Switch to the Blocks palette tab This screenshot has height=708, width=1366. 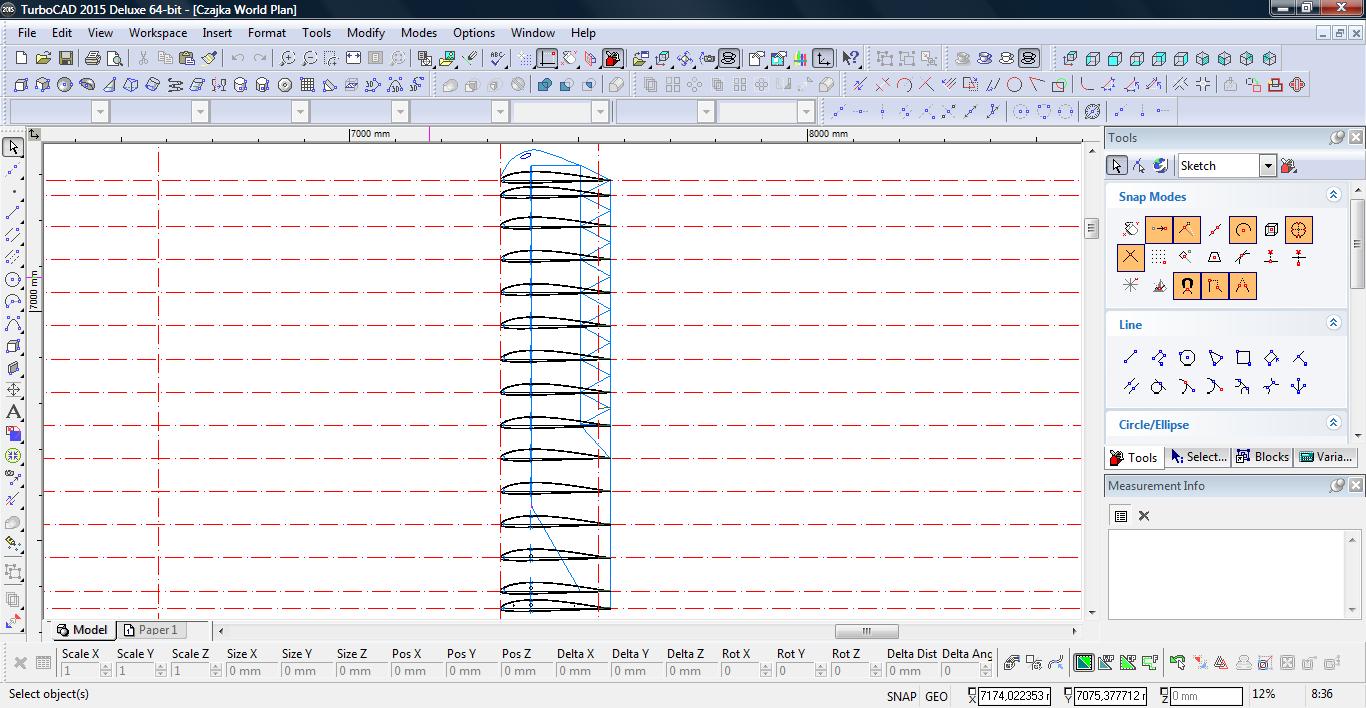[x=1262, y=457]
